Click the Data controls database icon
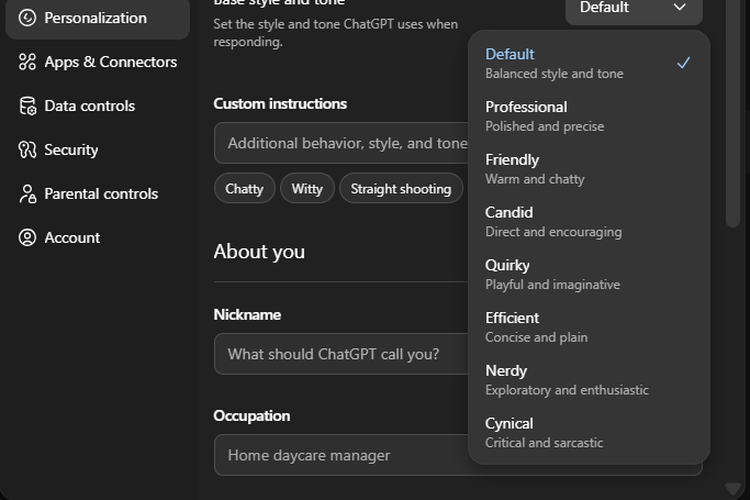The width and height of the screenshot is (750, 500). (x=27, y=106)
